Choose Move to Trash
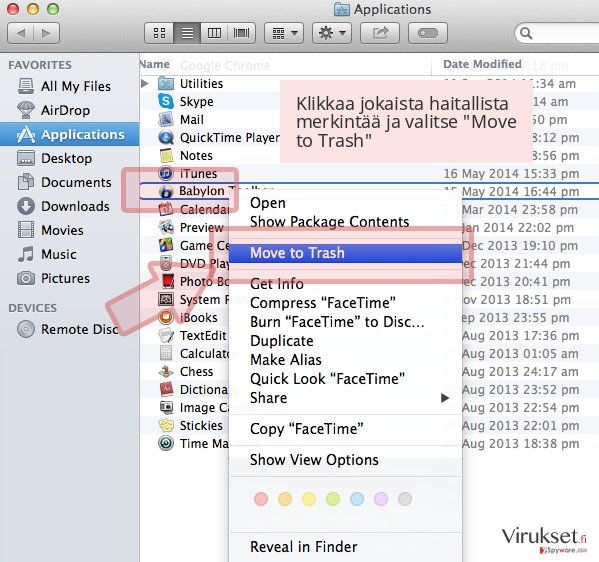The height and width of the screenshot is (562, 599). tap(345, 253)
